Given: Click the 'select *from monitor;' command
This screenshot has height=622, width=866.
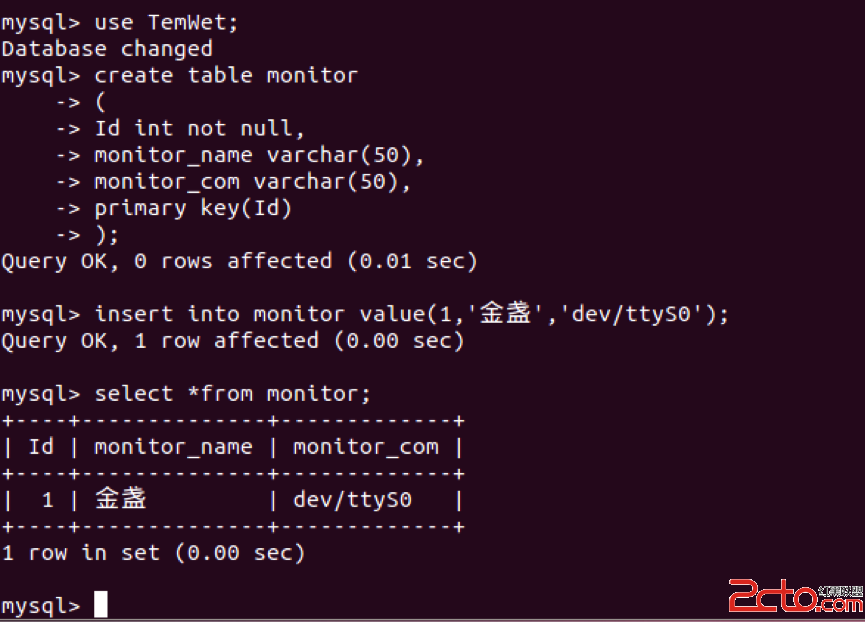Looking at the screenshot, I should (233, 394).
